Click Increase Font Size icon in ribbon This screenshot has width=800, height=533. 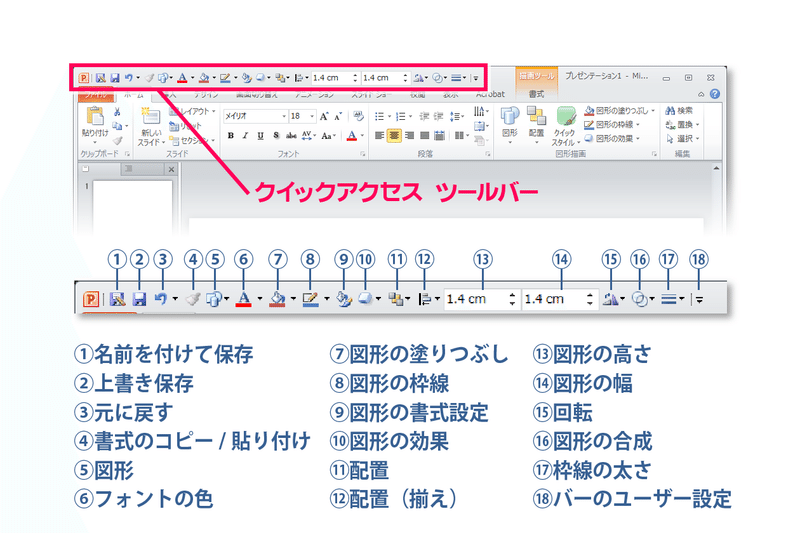[x=324, y=117]
